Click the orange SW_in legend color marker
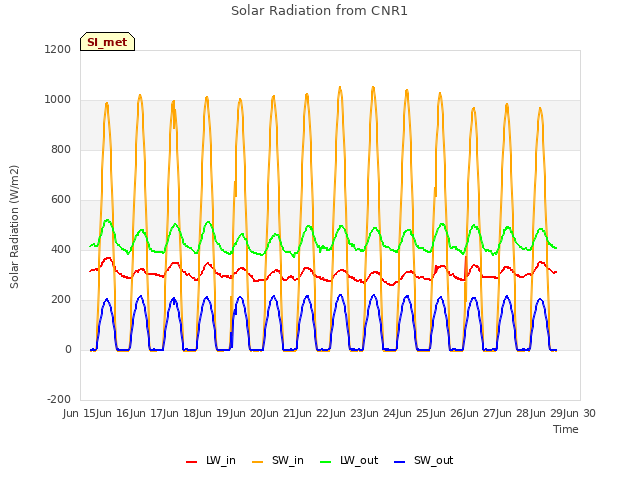This screenshot has width=640, height=480. (x=258, y=462)
